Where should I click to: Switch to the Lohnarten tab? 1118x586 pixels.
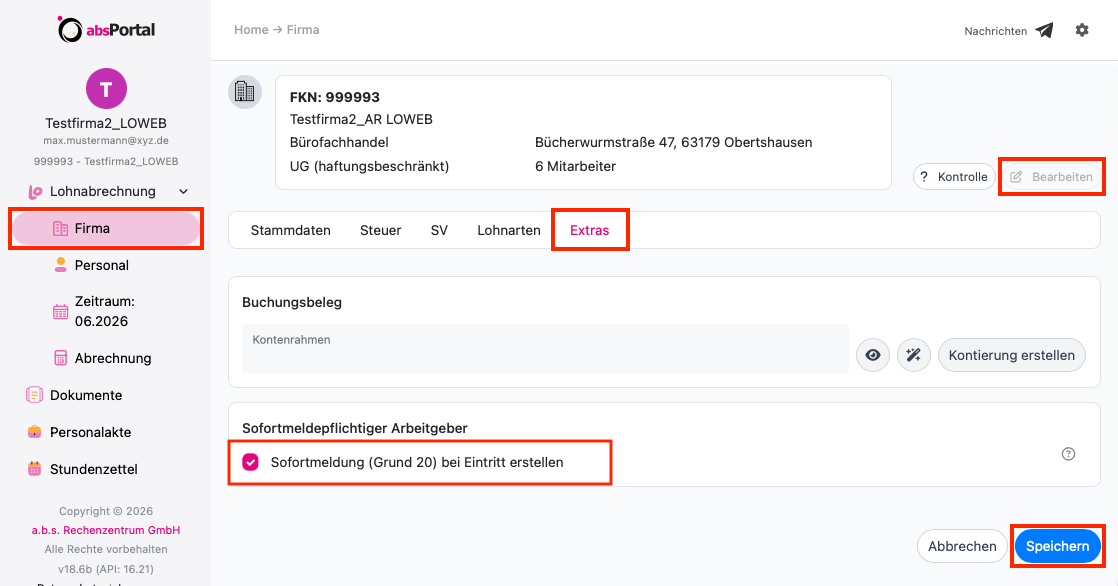(508, 230)
